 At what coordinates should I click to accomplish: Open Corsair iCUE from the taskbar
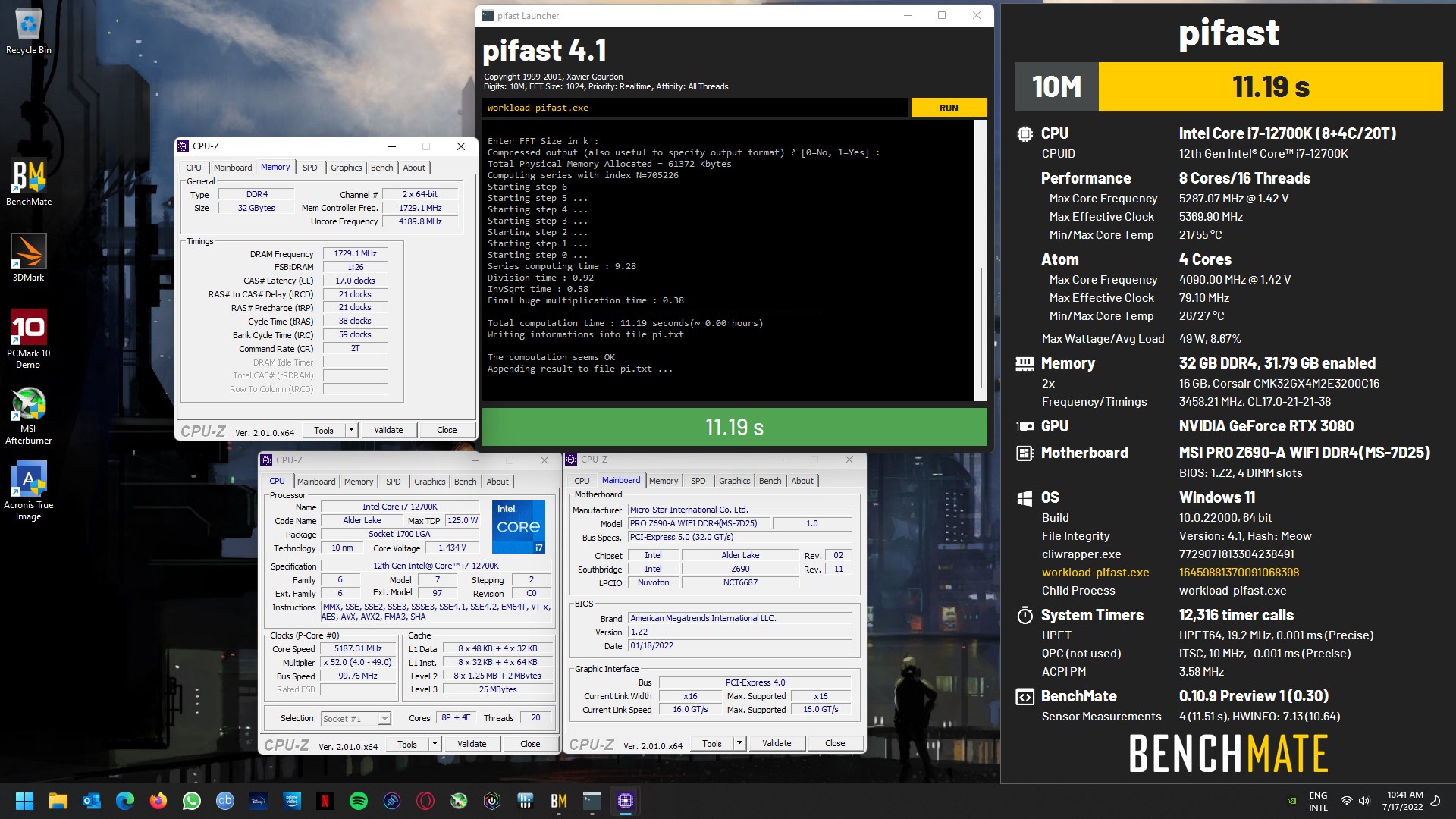(x=492, y=801)
